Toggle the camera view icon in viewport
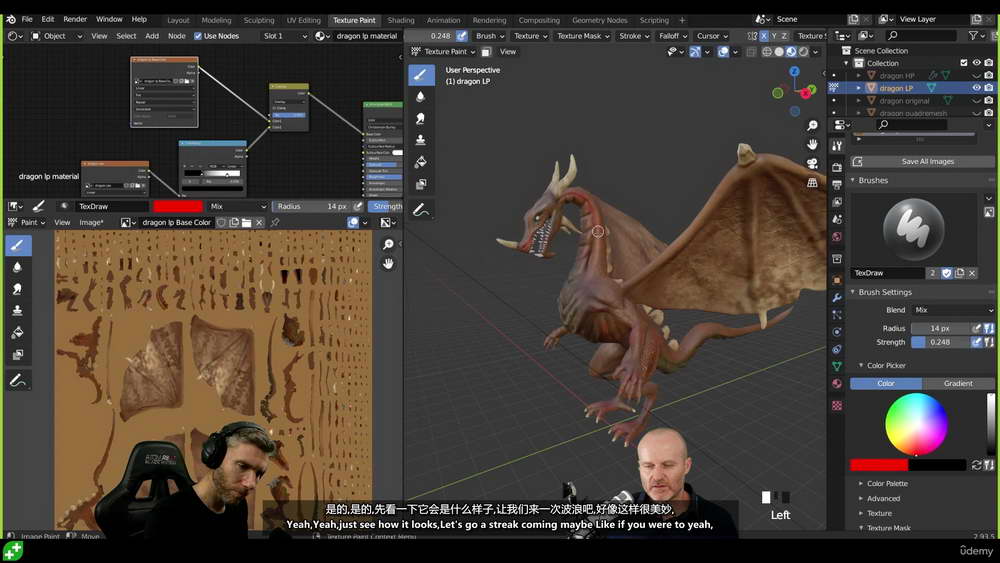The height and width of the screenshot is (563, 1000). 812,164
